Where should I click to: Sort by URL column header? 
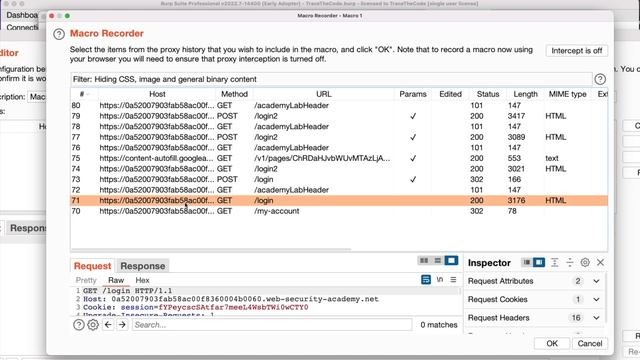coord(323,94)
